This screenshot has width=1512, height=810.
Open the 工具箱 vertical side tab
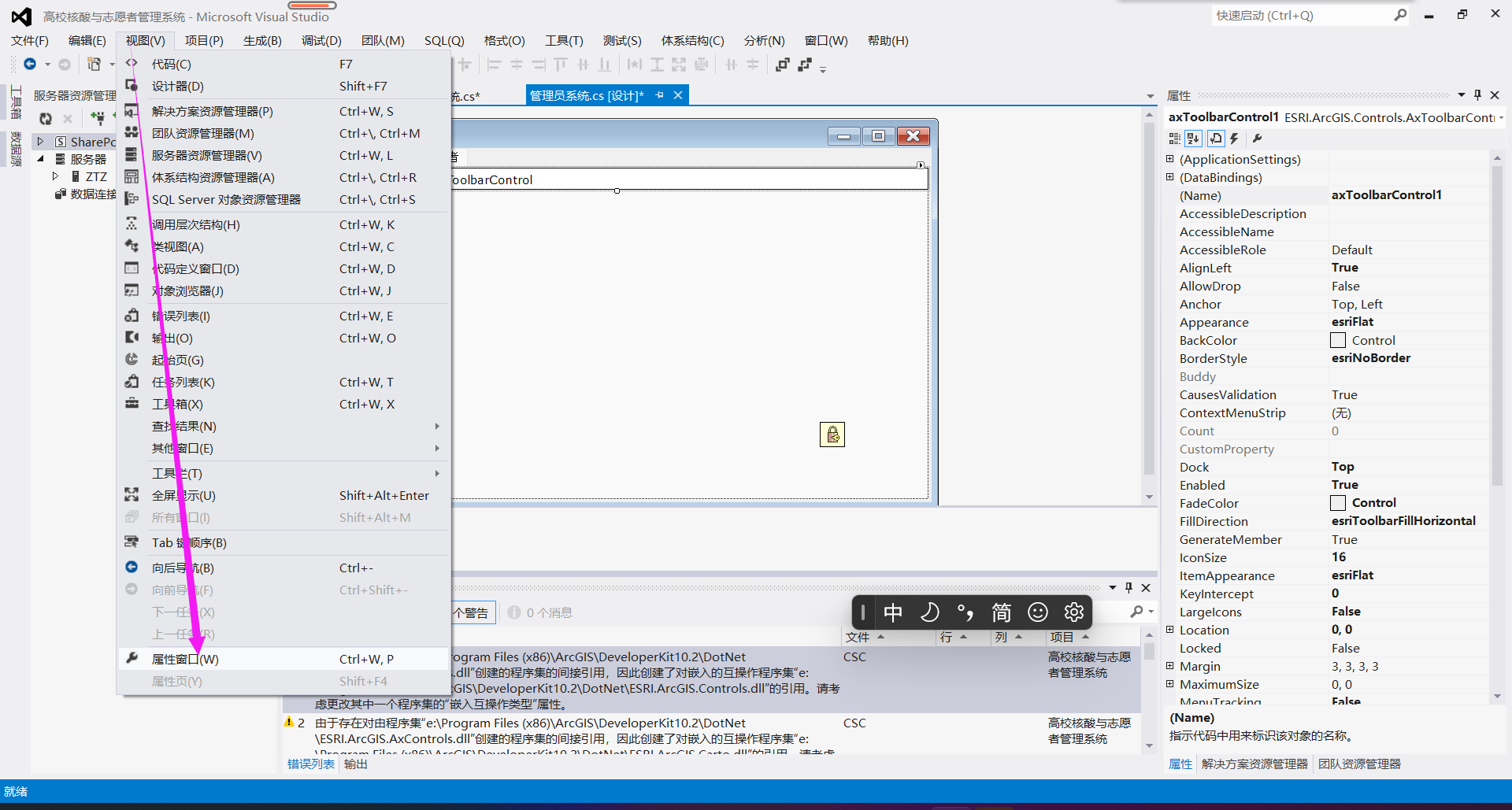point(16,102)
